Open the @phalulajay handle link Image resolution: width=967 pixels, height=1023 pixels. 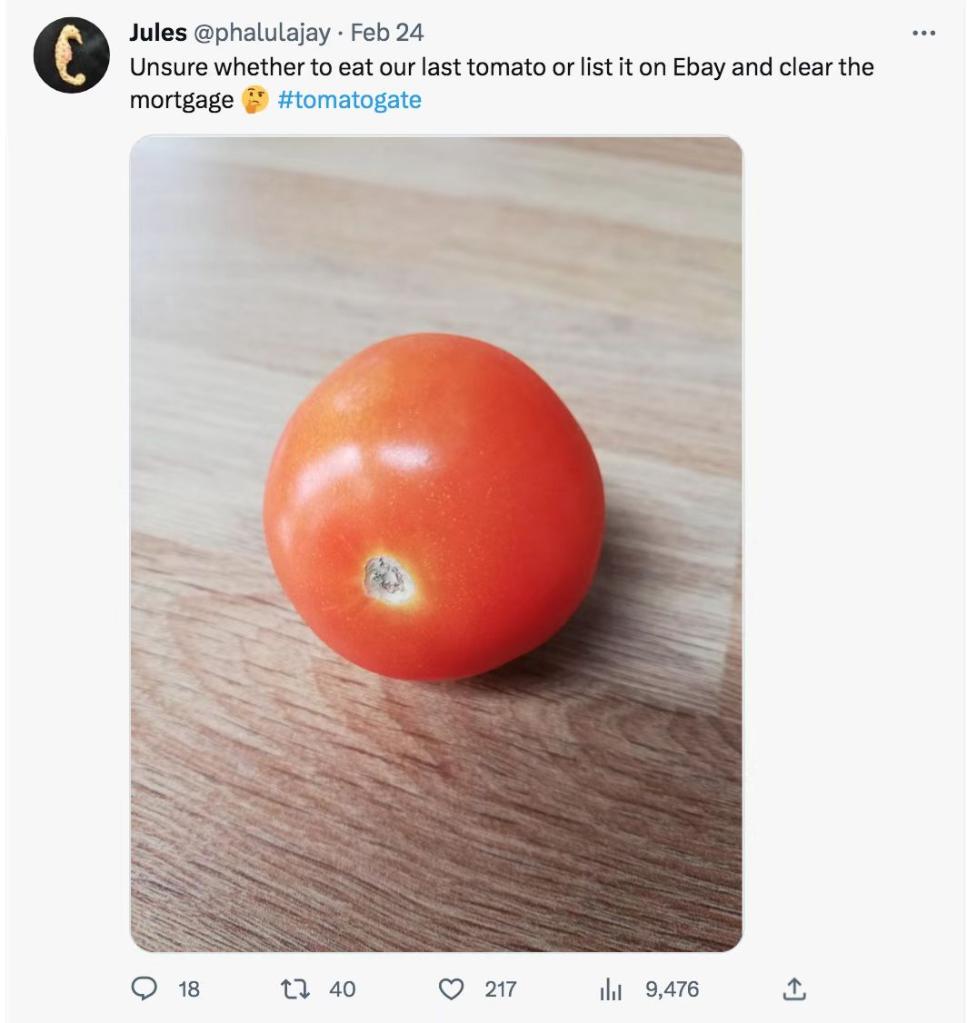[x=260, y=33]
